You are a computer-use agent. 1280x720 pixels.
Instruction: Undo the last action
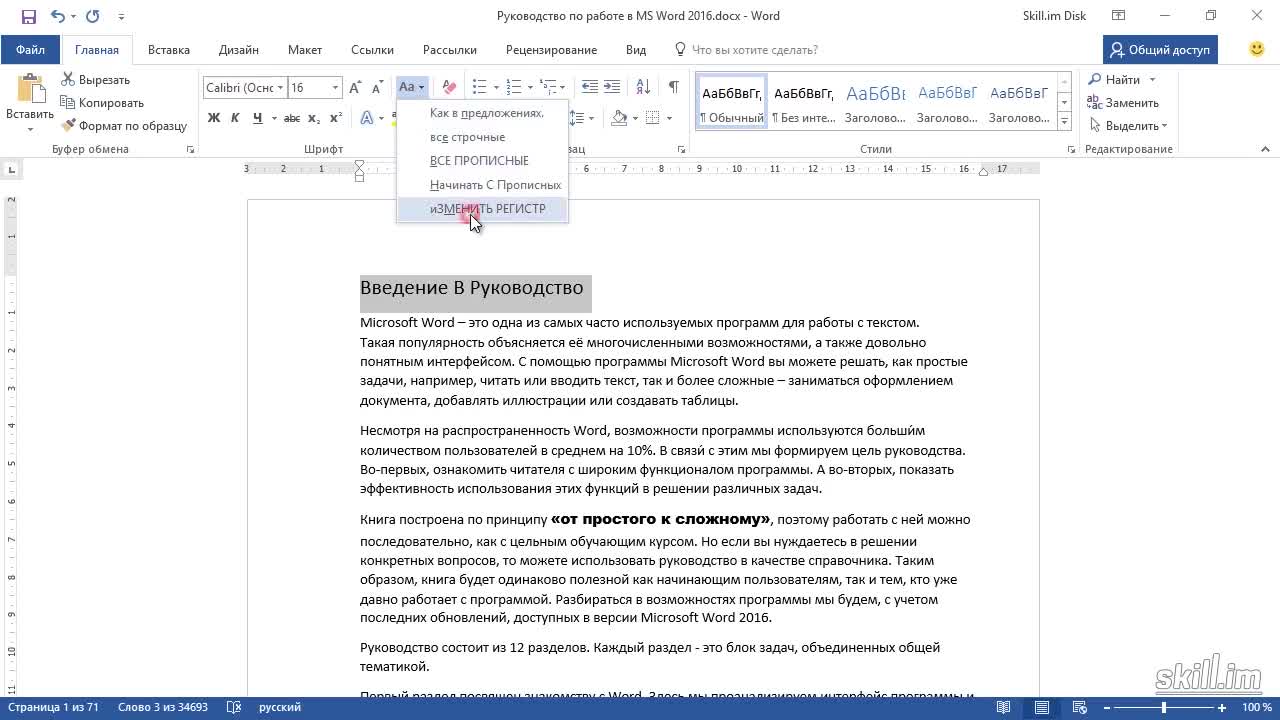pos(57,16)
